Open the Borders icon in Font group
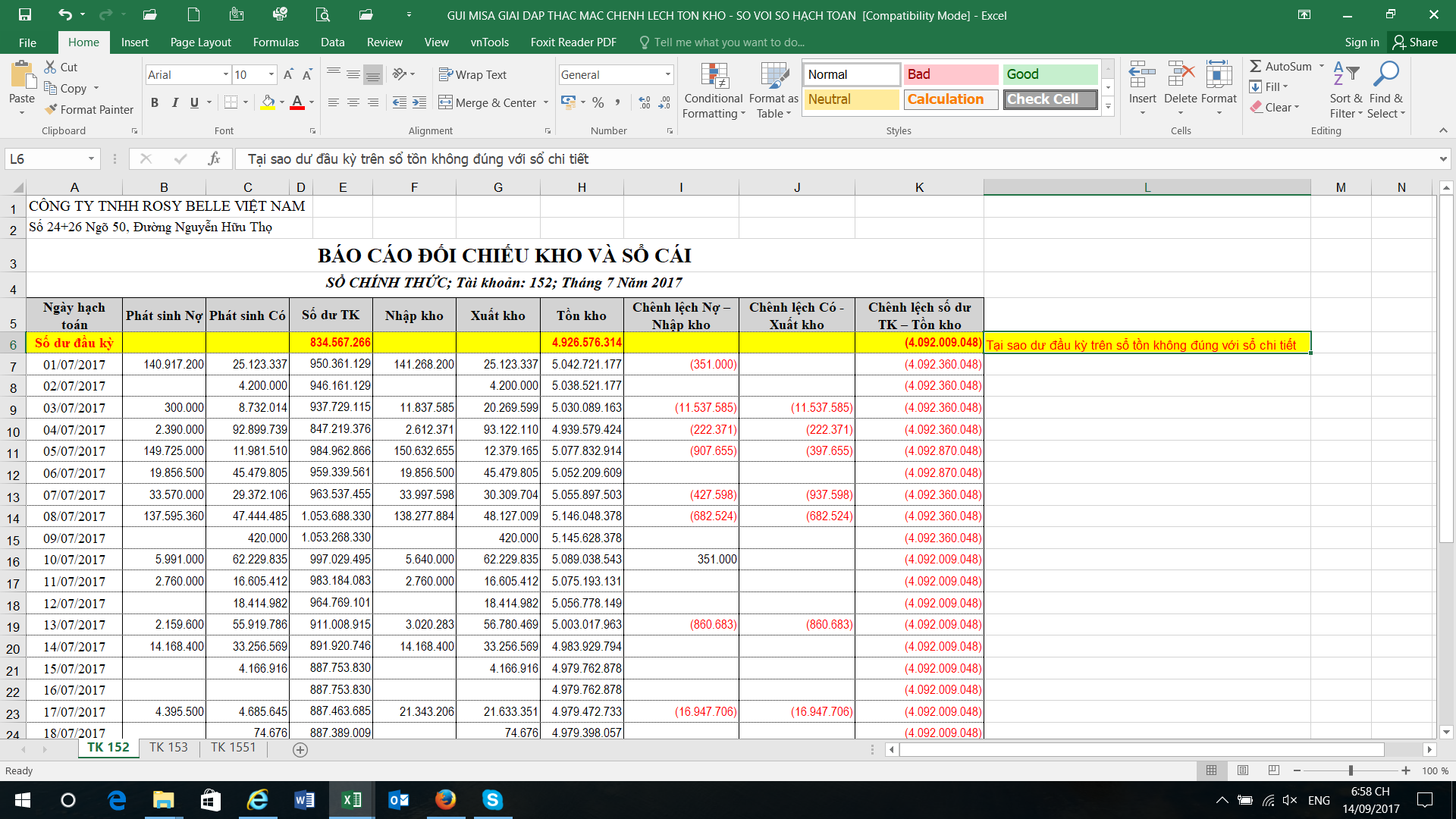Screen dimensions: 1456x819 [x=231, y=102]
